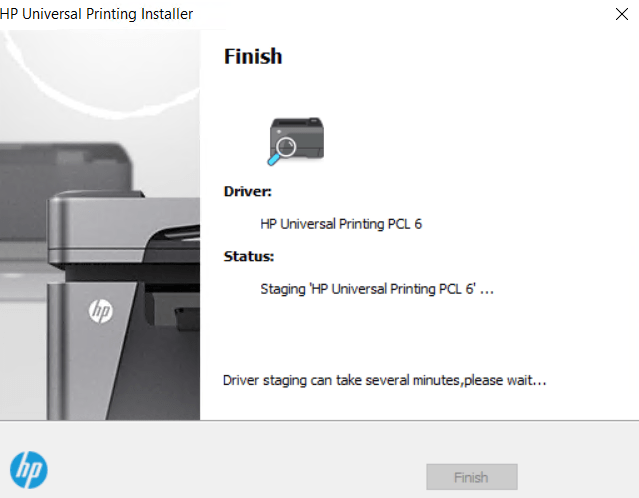Click the title bar empty area
This screenshot has height=498, width=639.
click(401, 14)
